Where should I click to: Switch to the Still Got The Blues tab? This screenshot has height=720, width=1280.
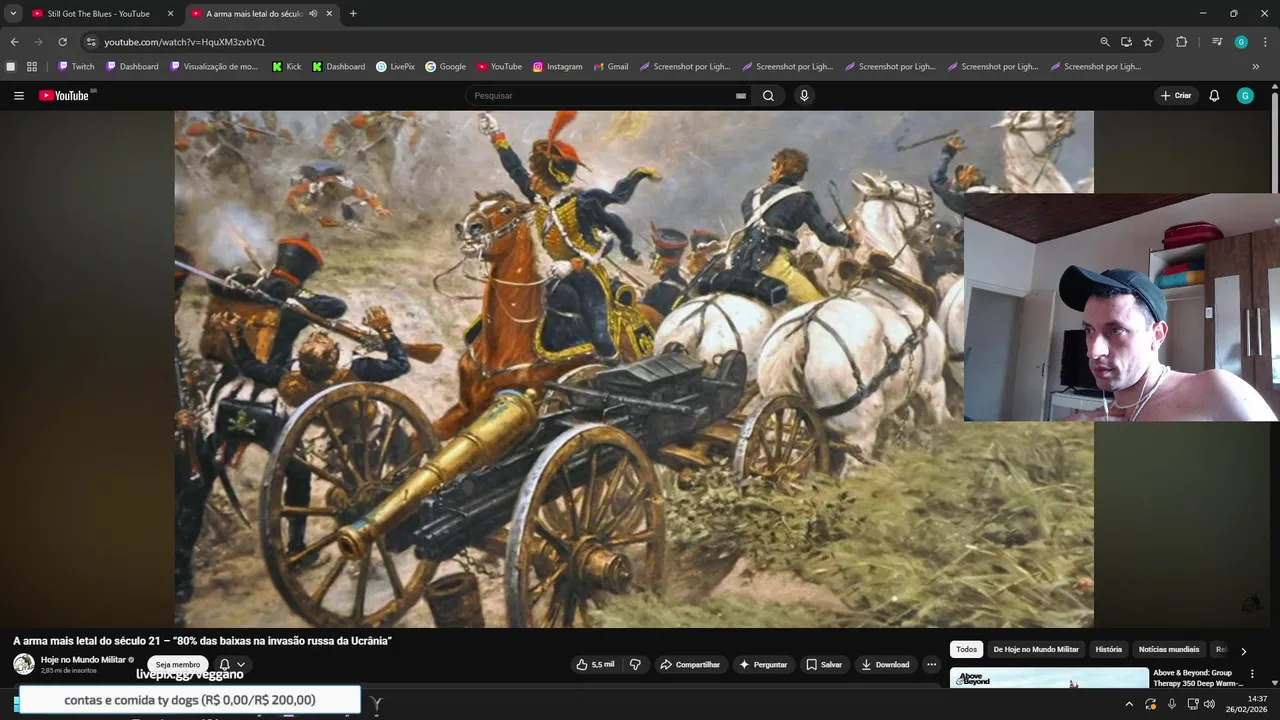click(x=100, y=14)
